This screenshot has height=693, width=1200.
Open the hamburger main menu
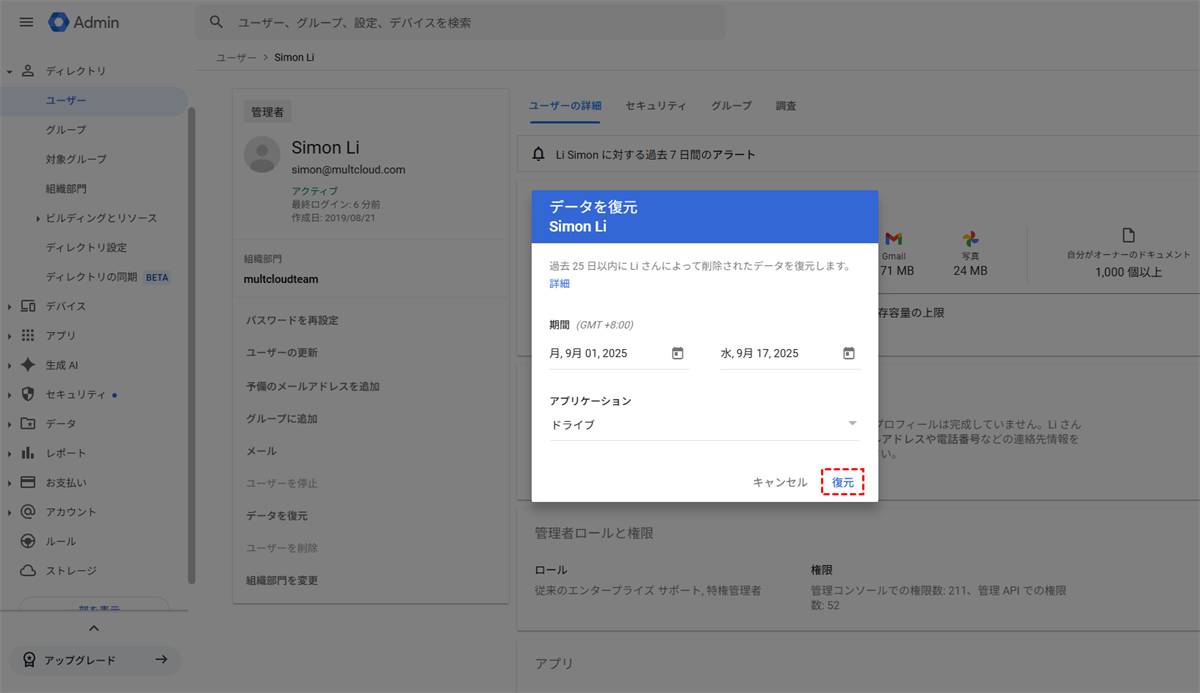point(26,22)
